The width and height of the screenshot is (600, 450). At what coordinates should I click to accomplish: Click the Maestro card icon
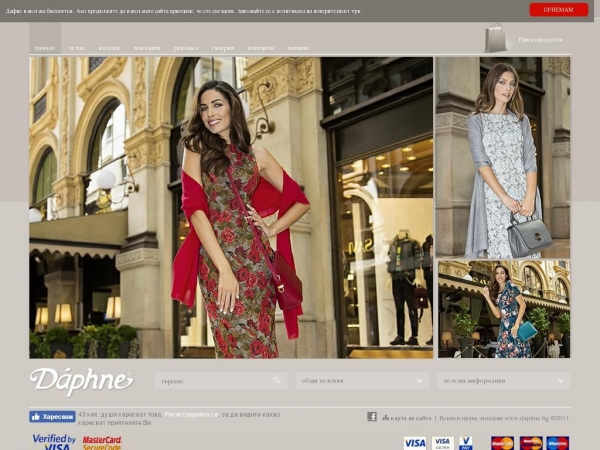coord(558,443)
